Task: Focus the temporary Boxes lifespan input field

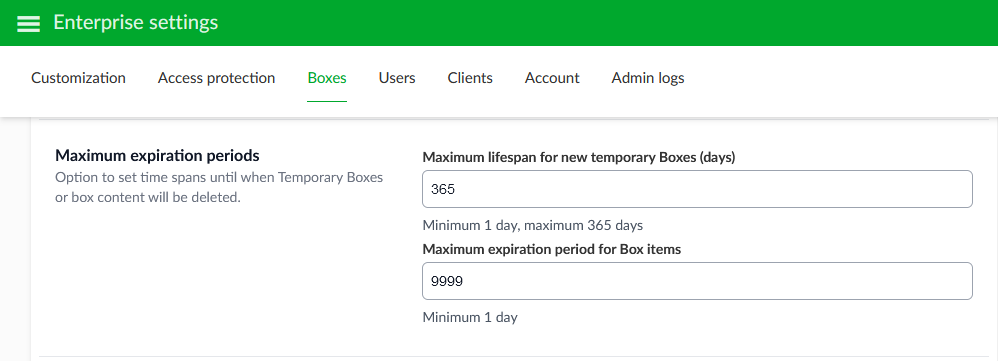Action: (698, 189)
